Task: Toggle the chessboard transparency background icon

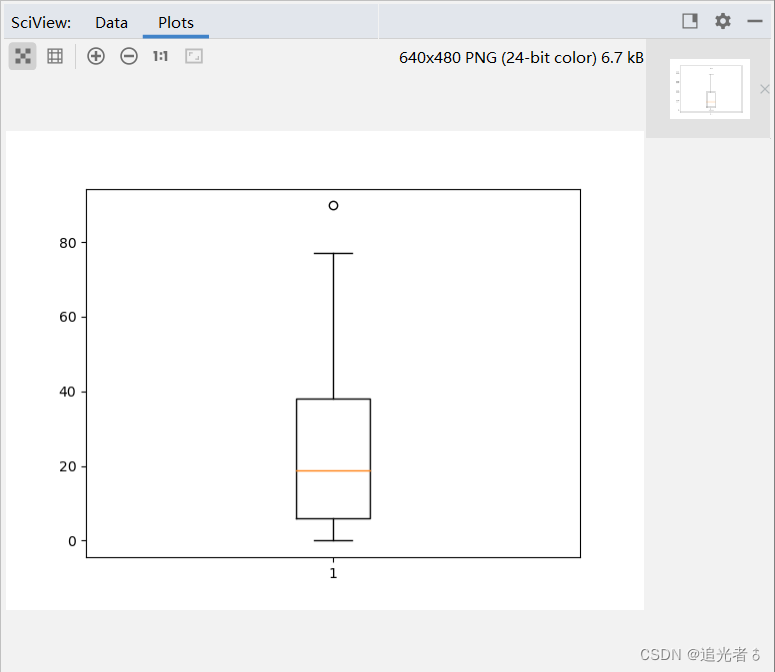Action: [x=23, y=56]
